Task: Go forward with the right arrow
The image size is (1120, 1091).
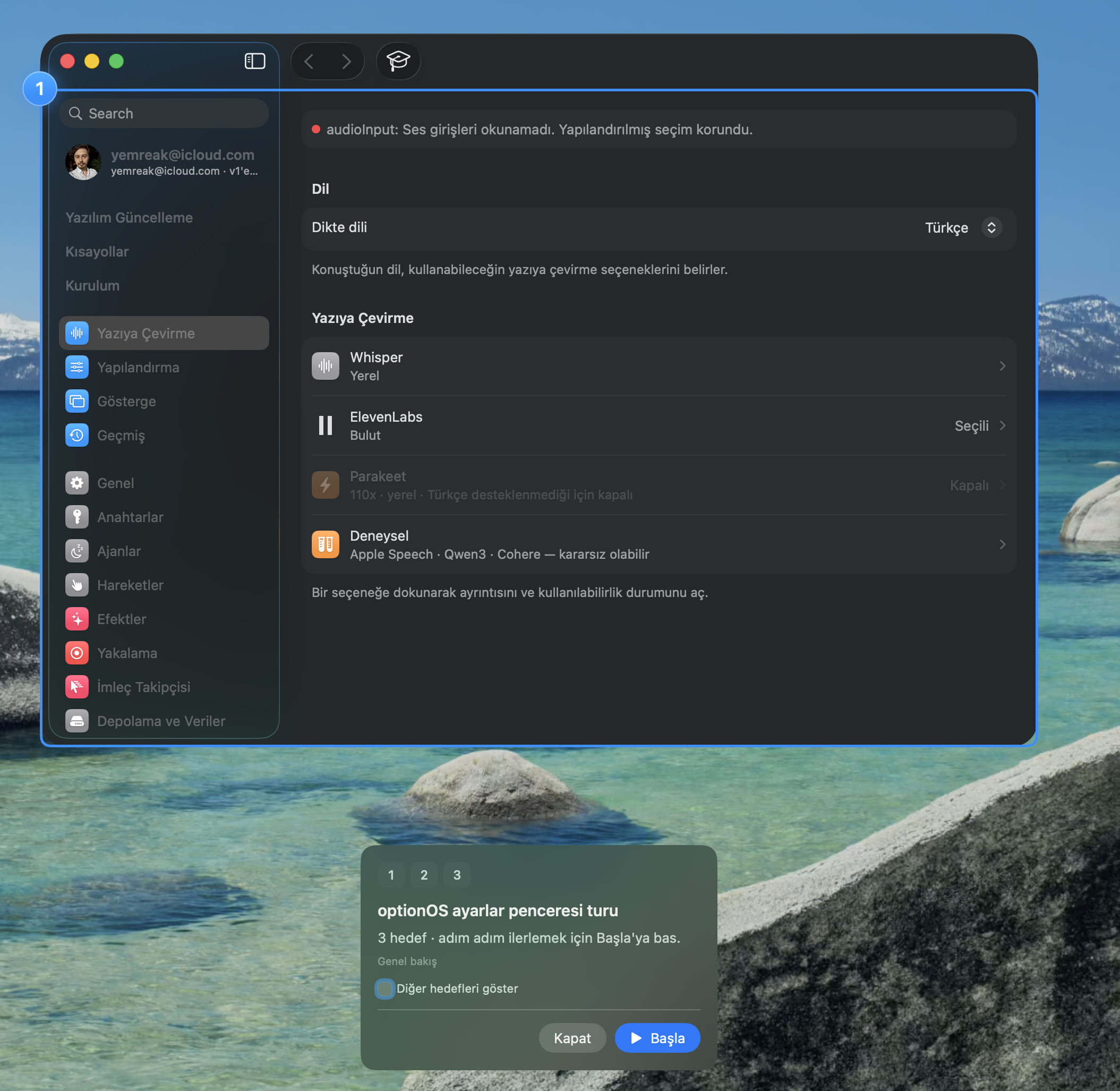Action: coord(346,61)
